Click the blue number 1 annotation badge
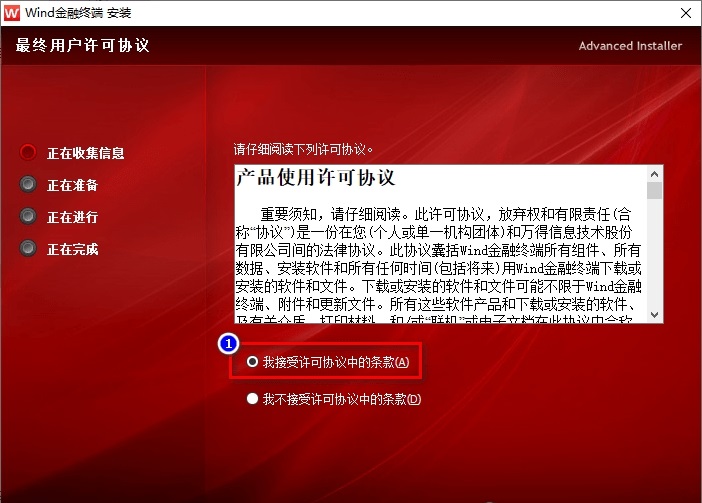Screen dimensions: 702x503 click(228, 343)
